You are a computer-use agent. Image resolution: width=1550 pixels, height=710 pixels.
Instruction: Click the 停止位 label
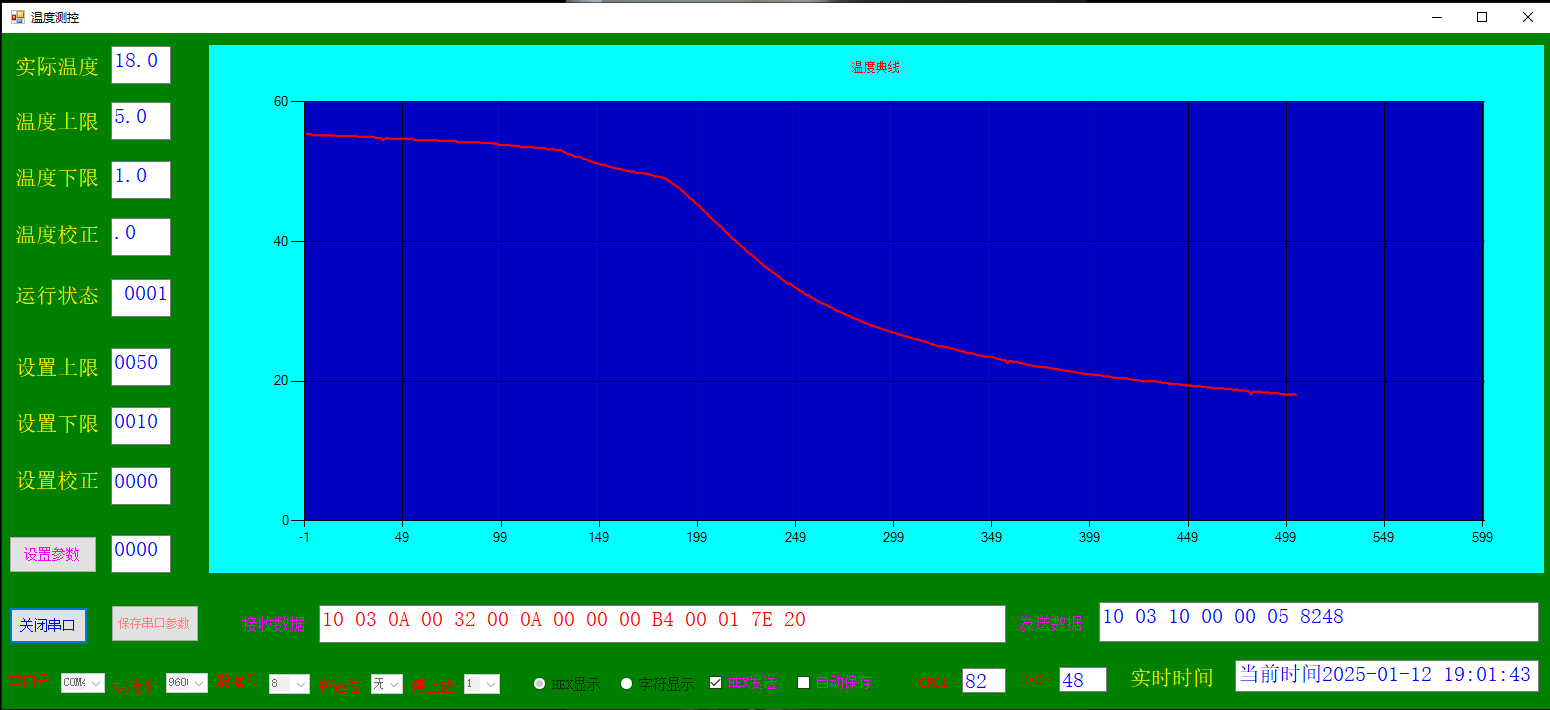pyautogui.click(x=434, y=686)
